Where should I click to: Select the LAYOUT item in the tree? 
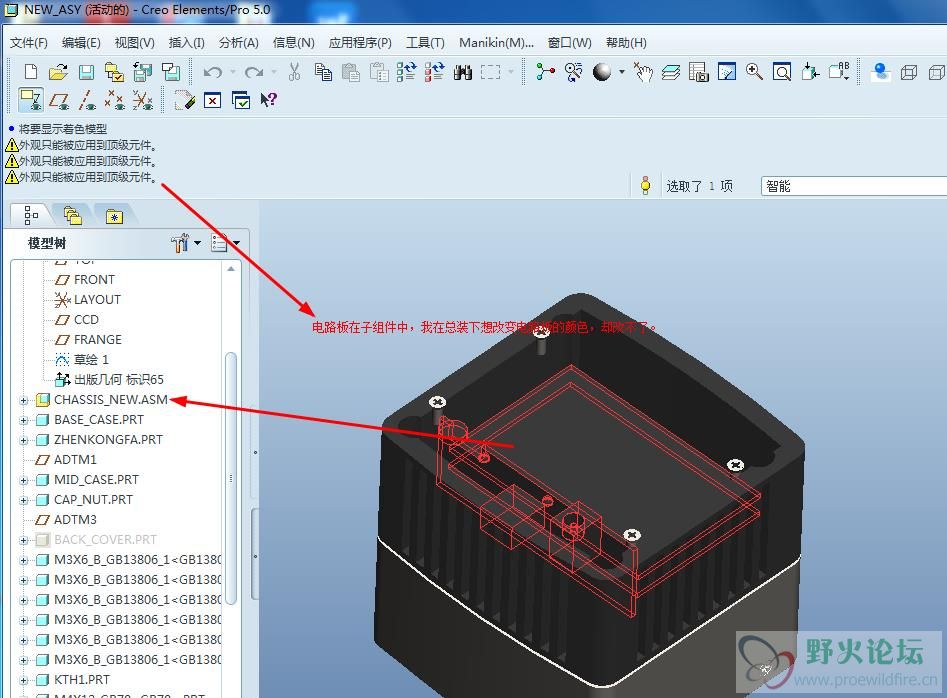[x=97, y=299]
